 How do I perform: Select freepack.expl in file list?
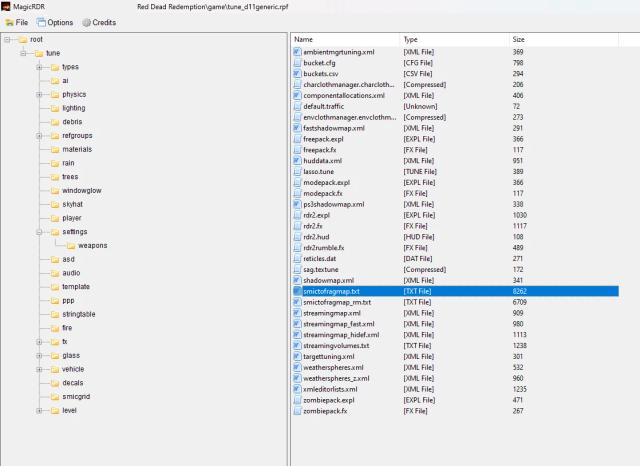(323, 139)
